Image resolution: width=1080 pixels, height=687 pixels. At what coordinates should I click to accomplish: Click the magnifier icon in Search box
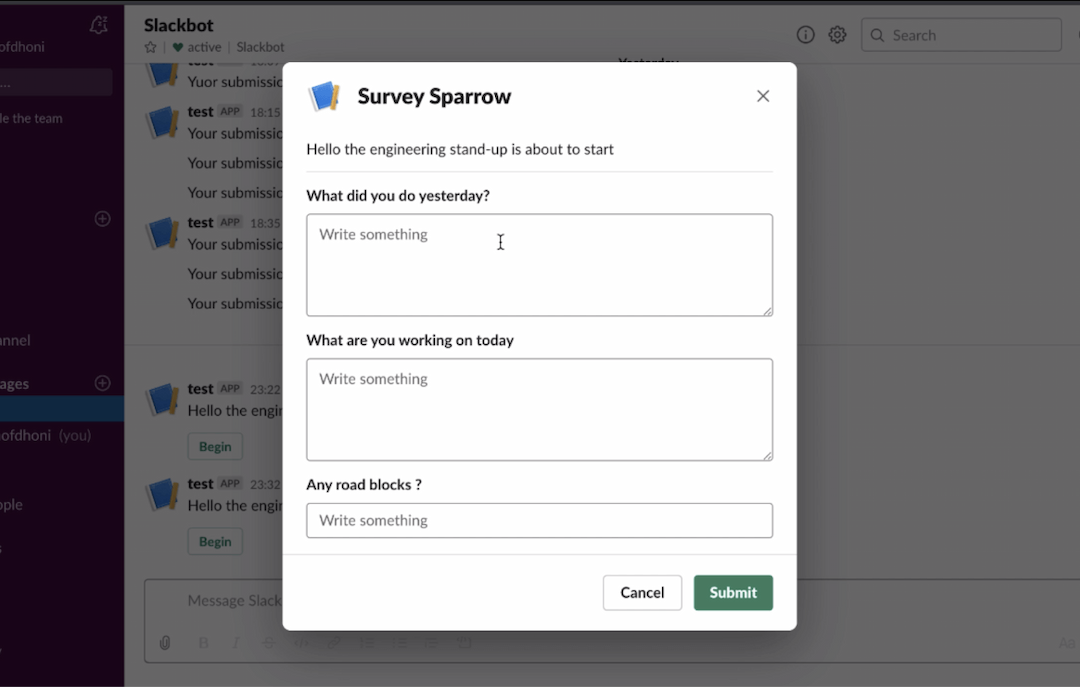(877, 35)
